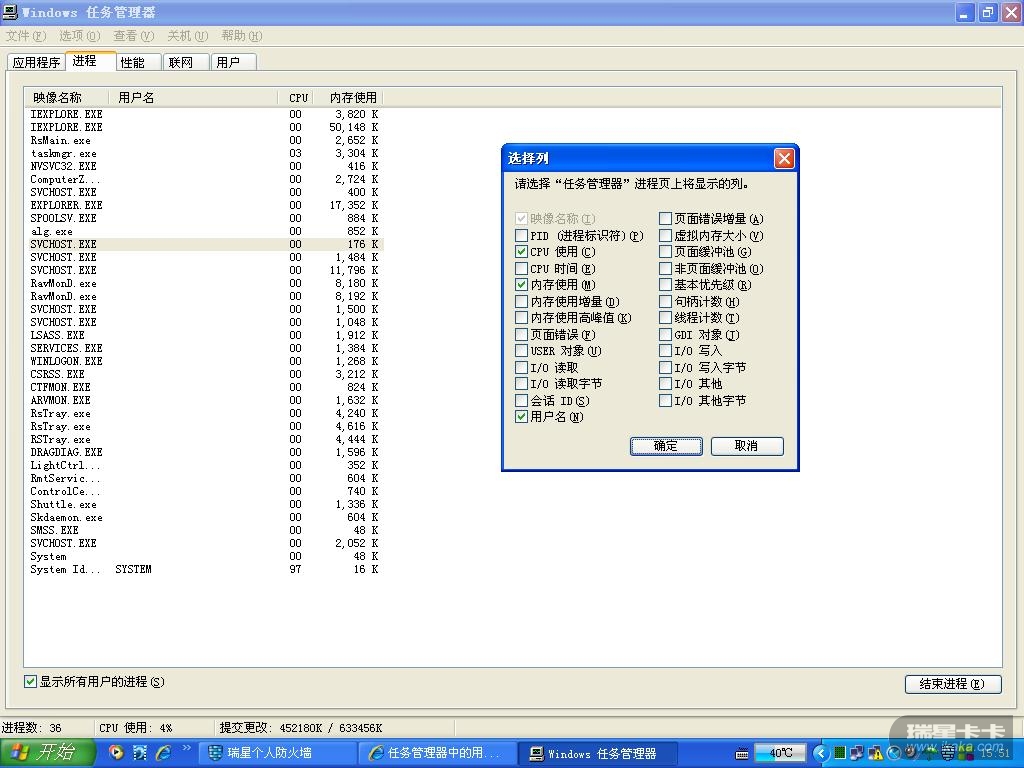
Task: Select Shuttle.exe process row
Action: pyautogui.click(x=204, y=504)
